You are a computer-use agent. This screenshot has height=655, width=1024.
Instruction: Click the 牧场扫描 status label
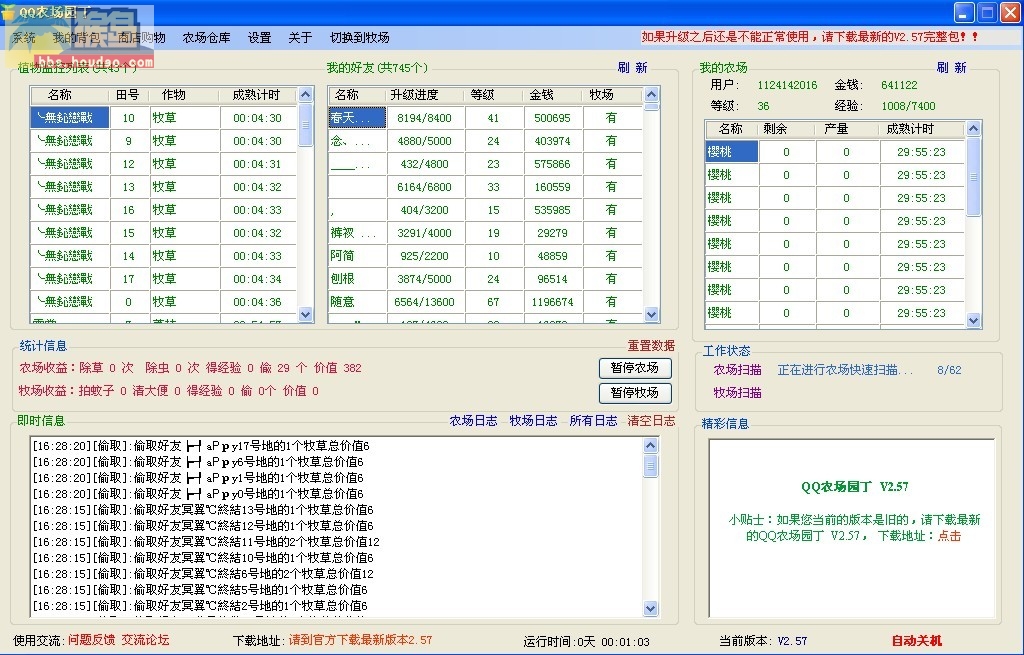(737, 392)
